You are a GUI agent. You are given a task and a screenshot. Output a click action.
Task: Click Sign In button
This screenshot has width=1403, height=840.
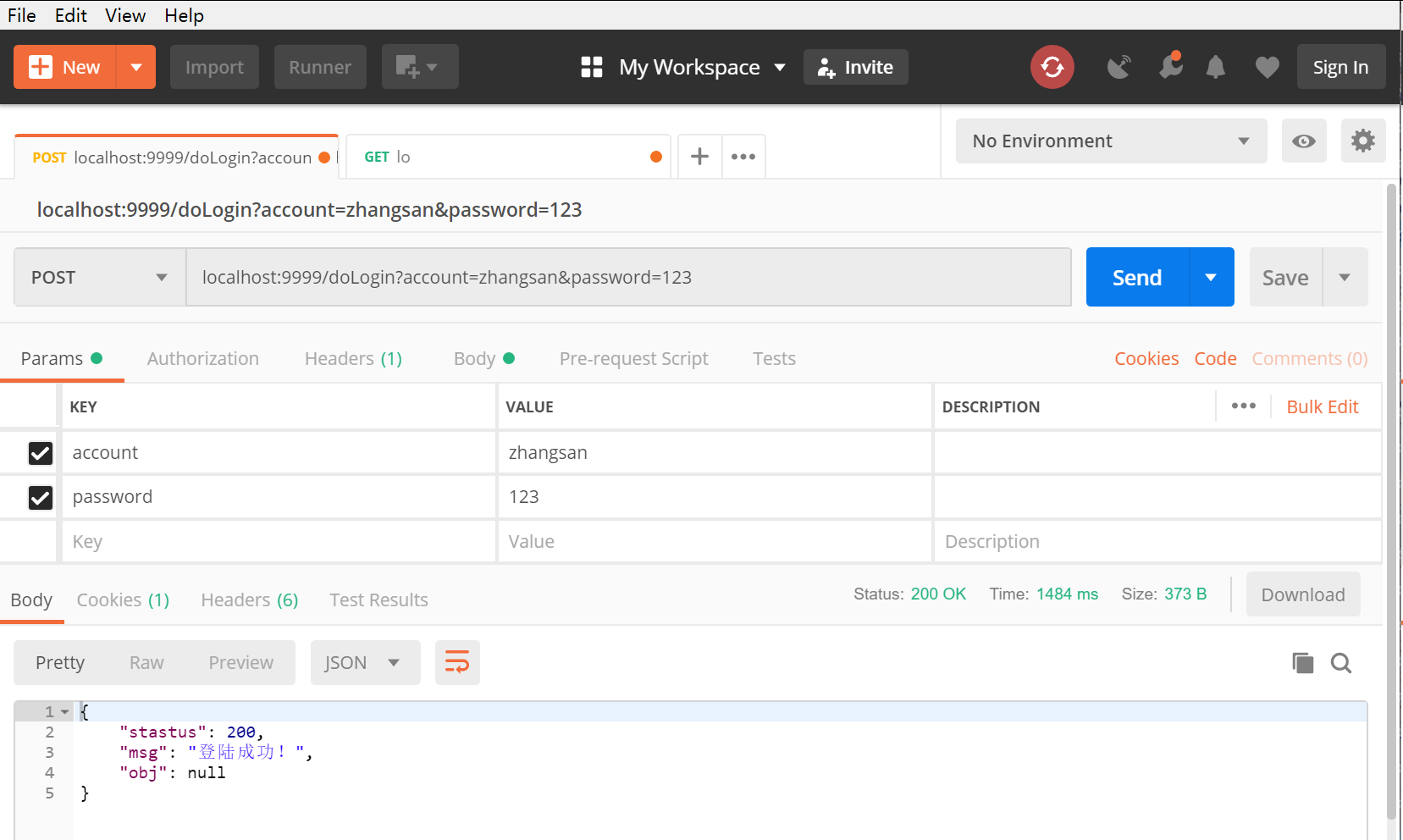(x=1340, y=67)
